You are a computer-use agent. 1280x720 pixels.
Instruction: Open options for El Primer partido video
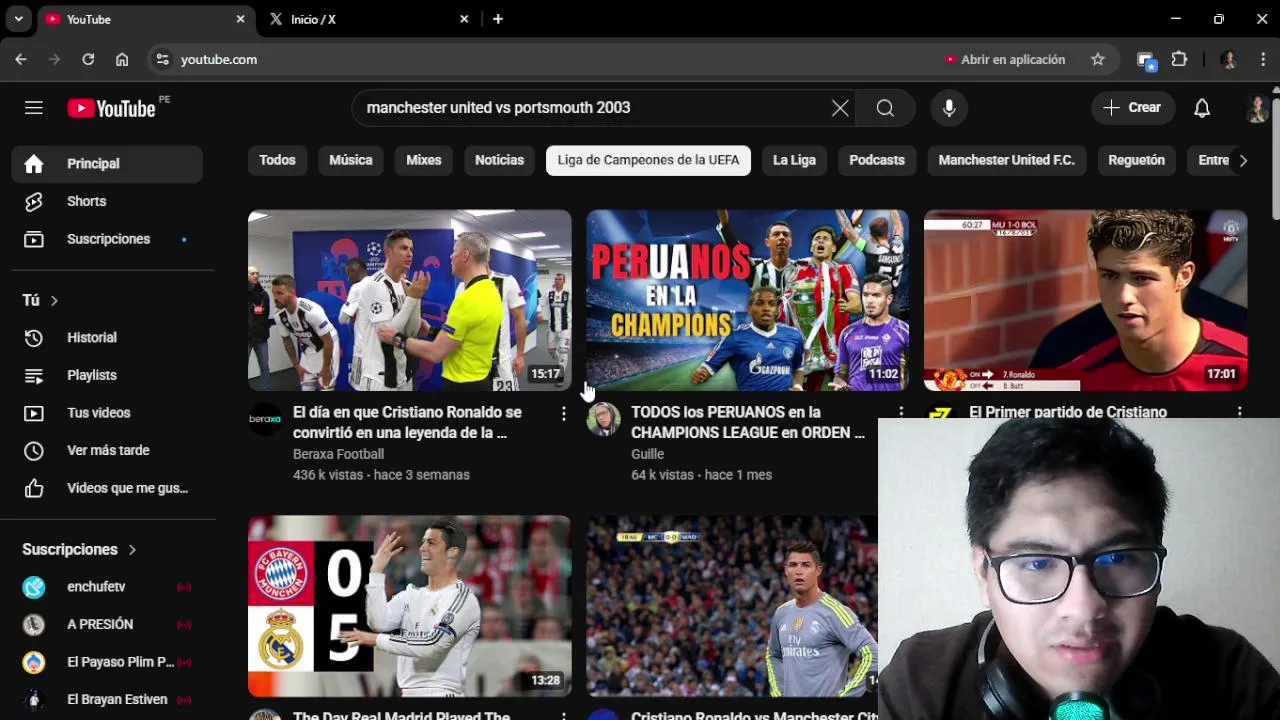[x=1239, y=412]
